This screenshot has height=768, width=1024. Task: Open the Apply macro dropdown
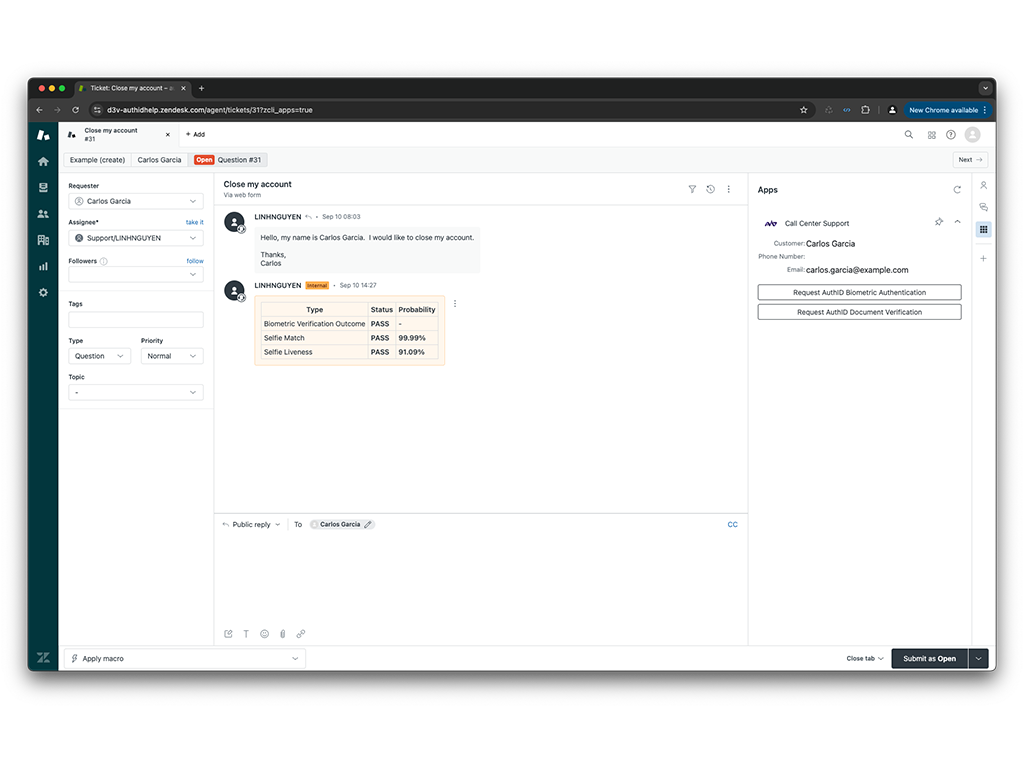184,658
